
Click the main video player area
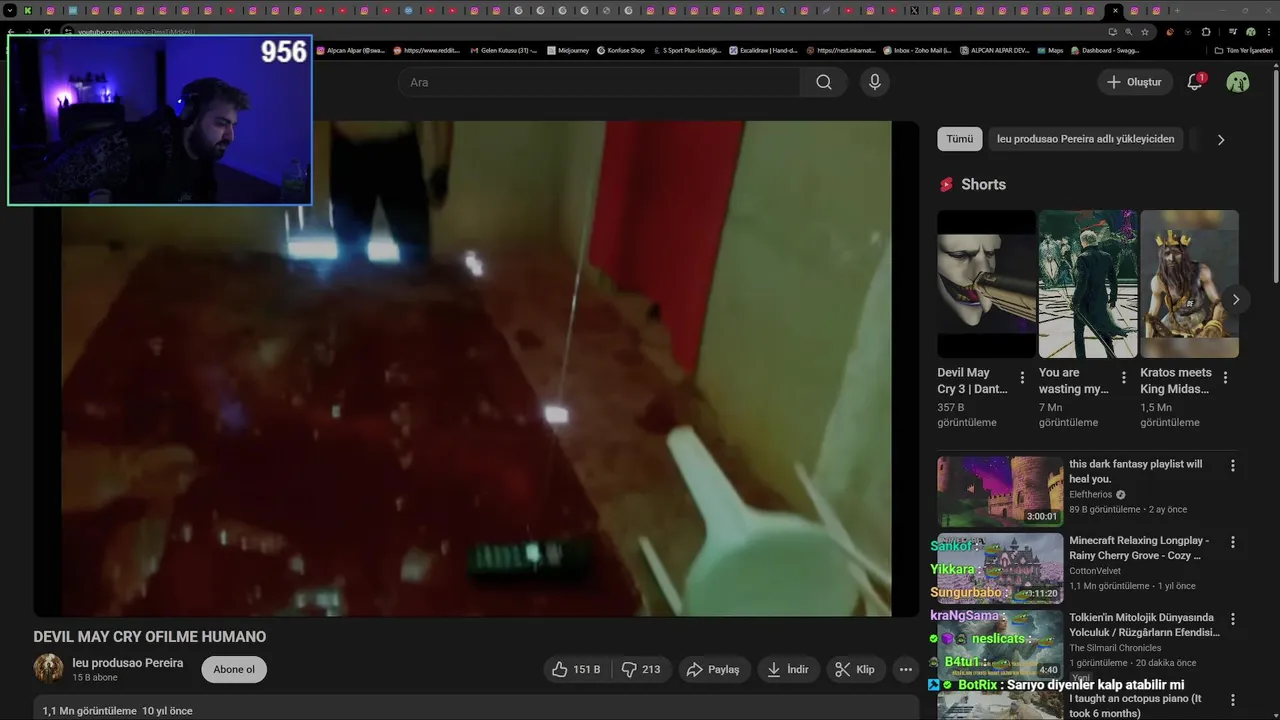click(476, 369)
